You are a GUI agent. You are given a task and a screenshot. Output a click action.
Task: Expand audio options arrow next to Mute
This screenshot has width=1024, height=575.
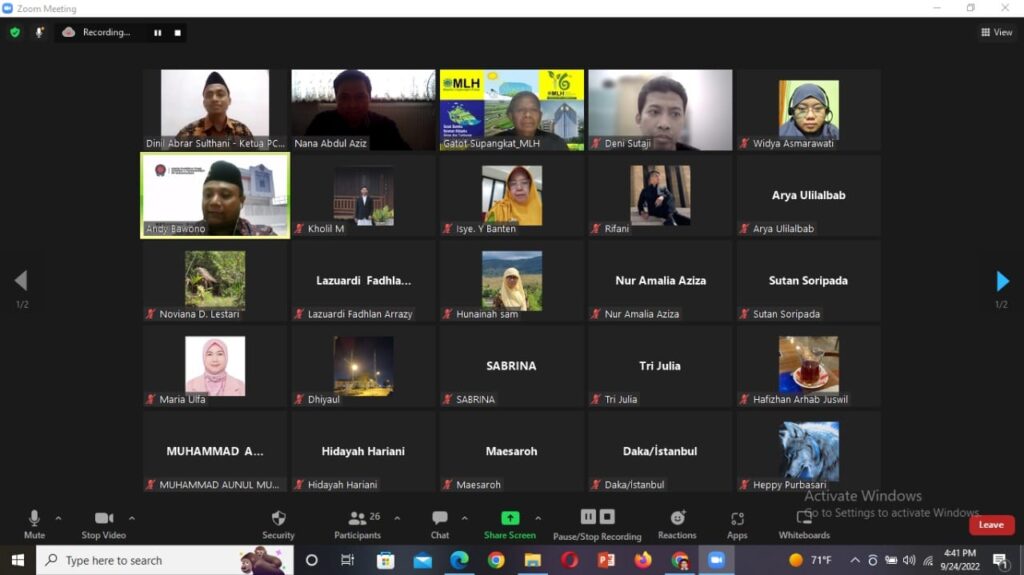tap(58, 518)
